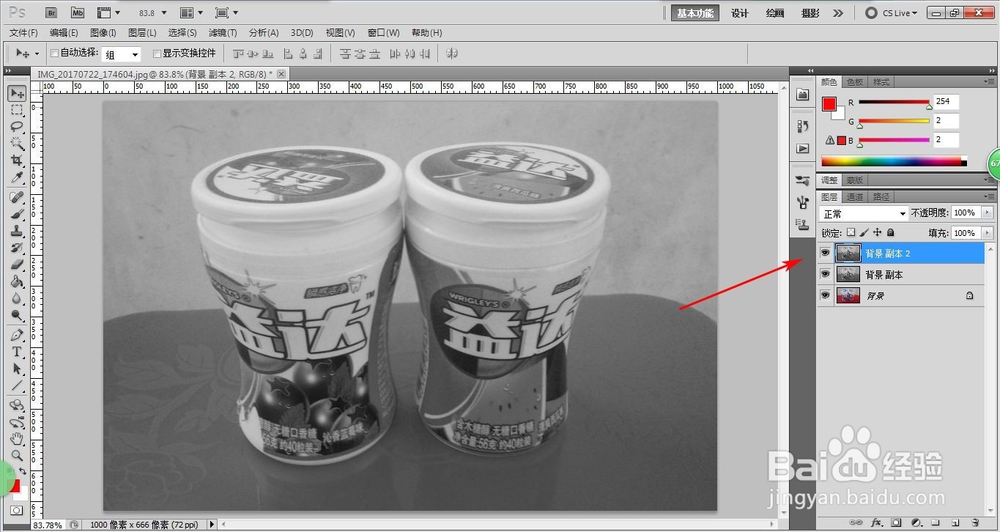Select the Blur tool
The height and width of the screenshot is (532, 1000).
coord(17,298)
